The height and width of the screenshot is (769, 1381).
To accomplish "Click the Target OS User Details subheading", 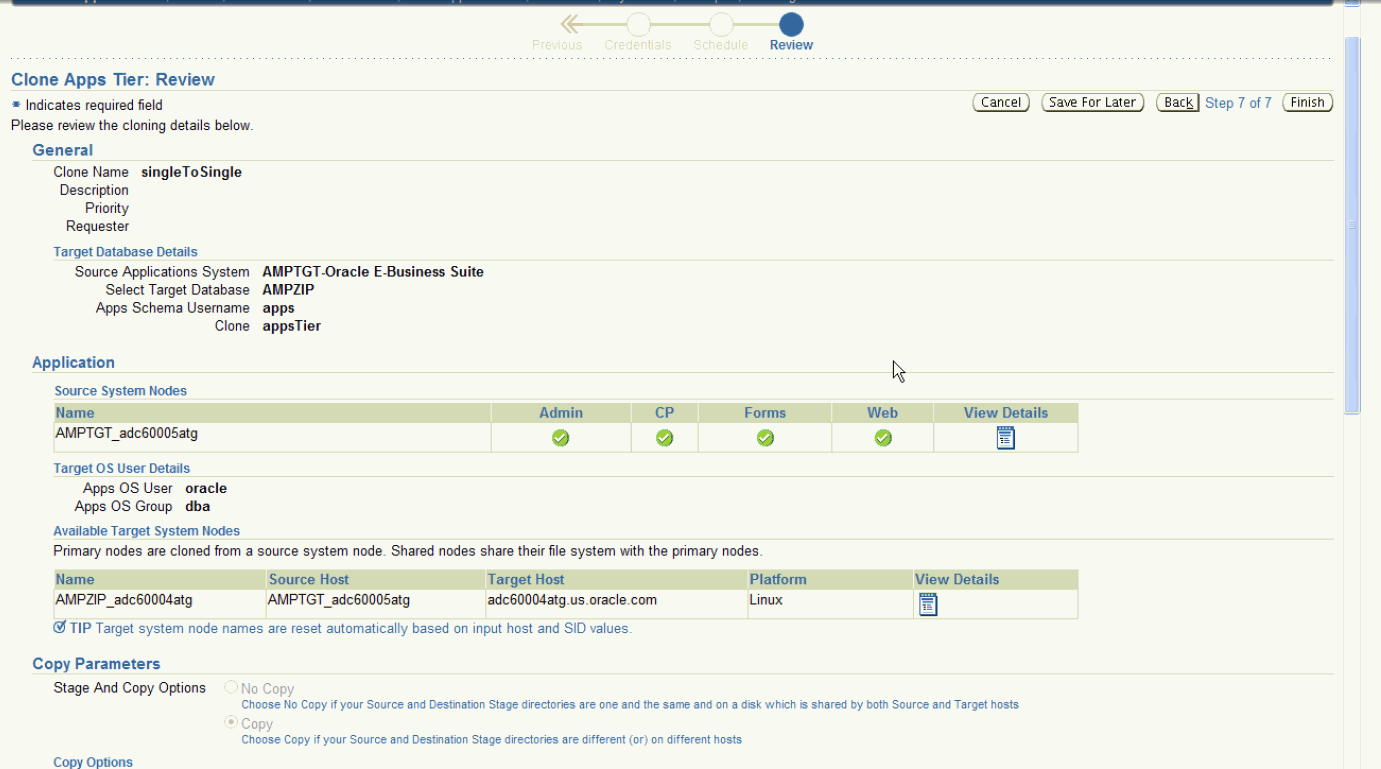I will (x=122, y=468).
